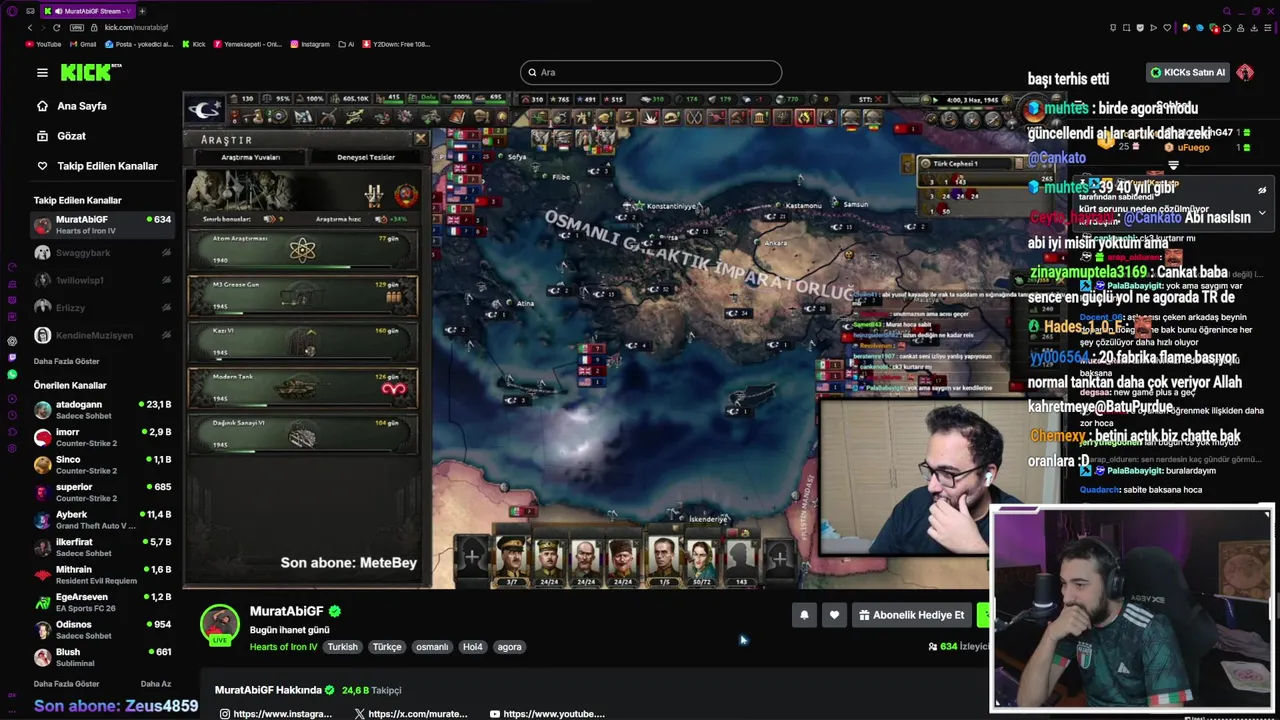The image size is (1280, 720).
Task: Open Blush Subliminal channel
Action: (102, 657)
